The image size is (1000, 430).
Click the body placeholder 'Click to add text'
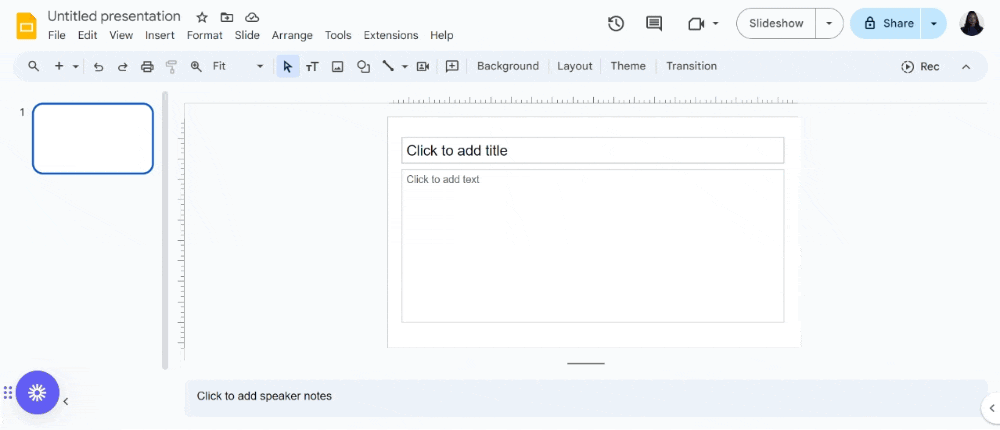[x=592, y=246]
